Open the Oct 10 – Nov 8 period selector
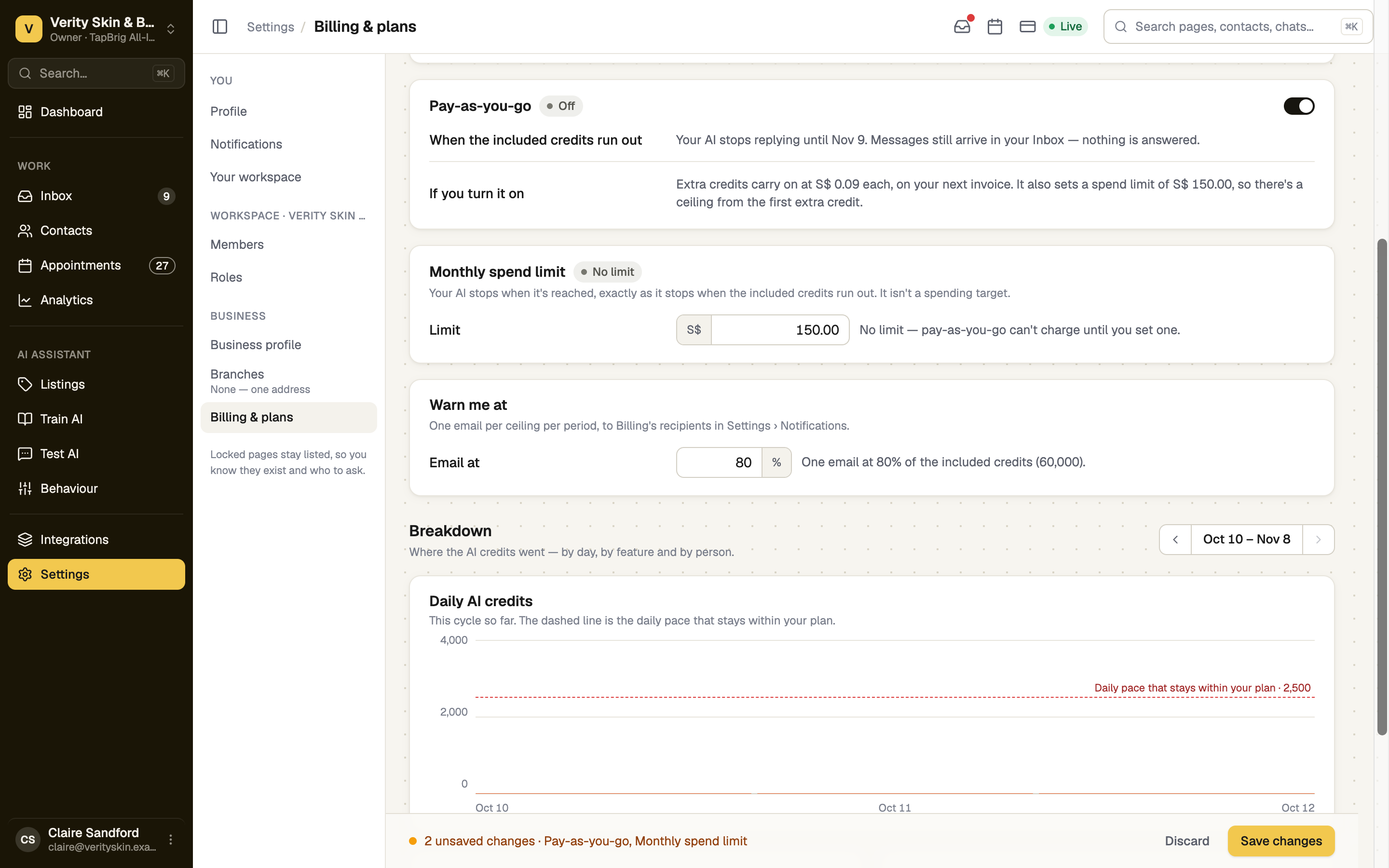This screenshot has width=1389, height=868. [1247, 540]
